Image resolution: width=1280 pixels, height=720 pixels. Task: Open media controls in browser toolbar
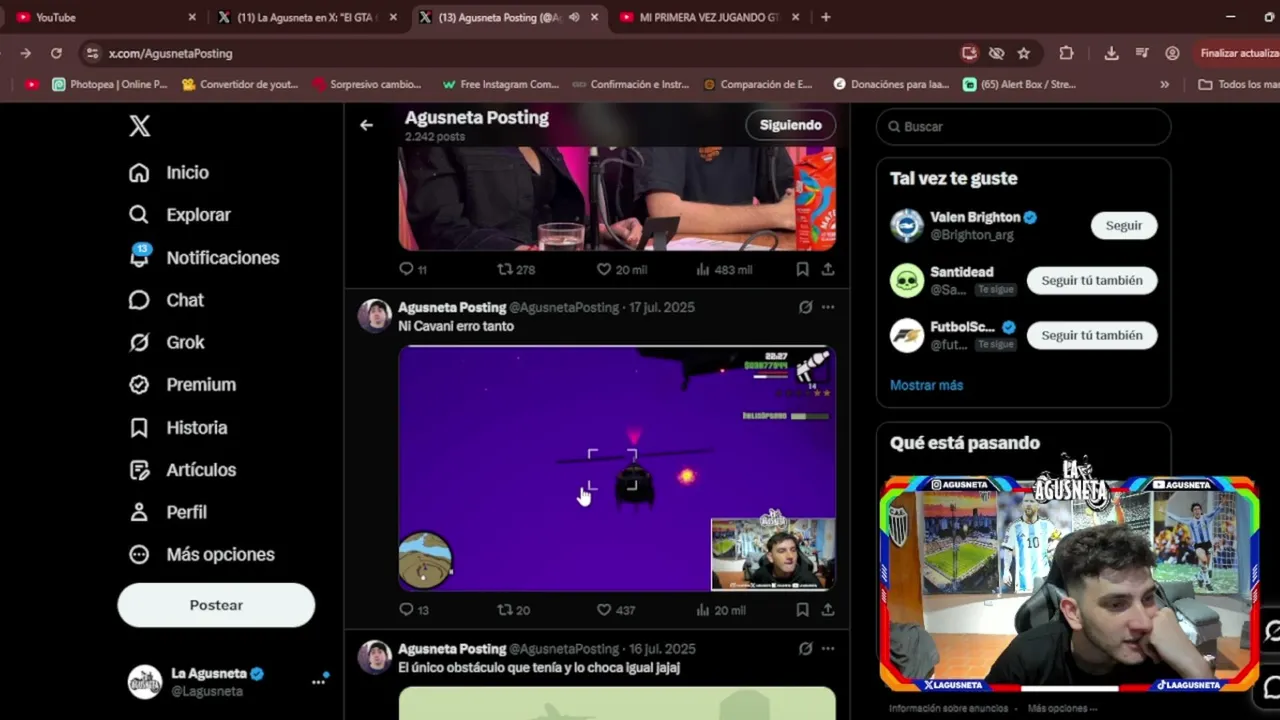pos(1141,53)
